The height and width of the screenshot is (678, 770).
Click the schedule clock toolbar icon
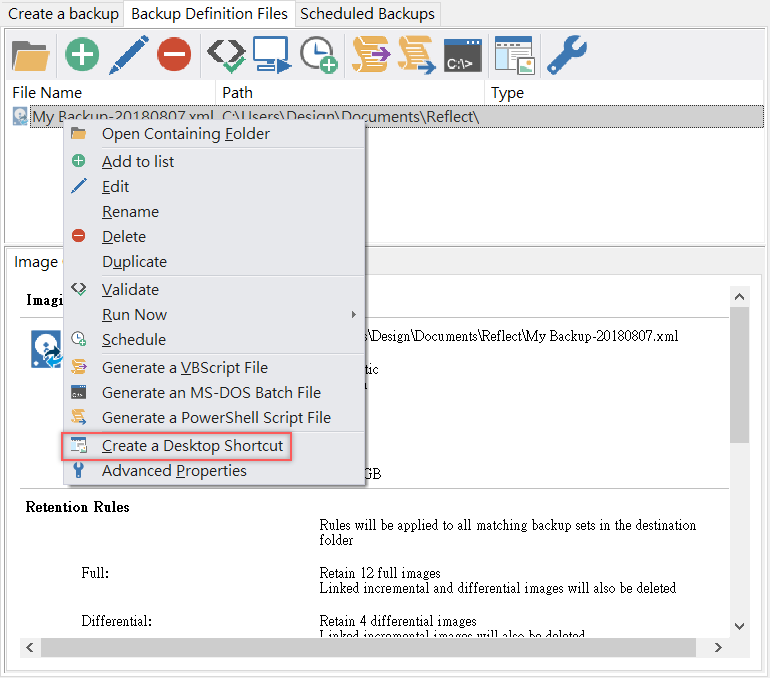[319, 54]
